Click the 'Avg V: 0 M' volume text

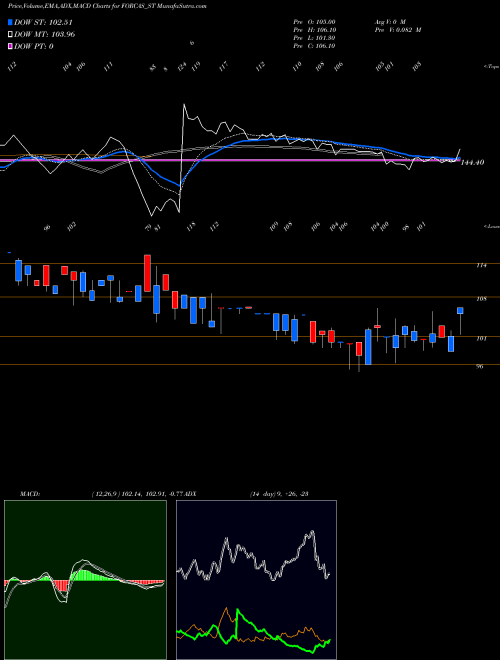389,21
